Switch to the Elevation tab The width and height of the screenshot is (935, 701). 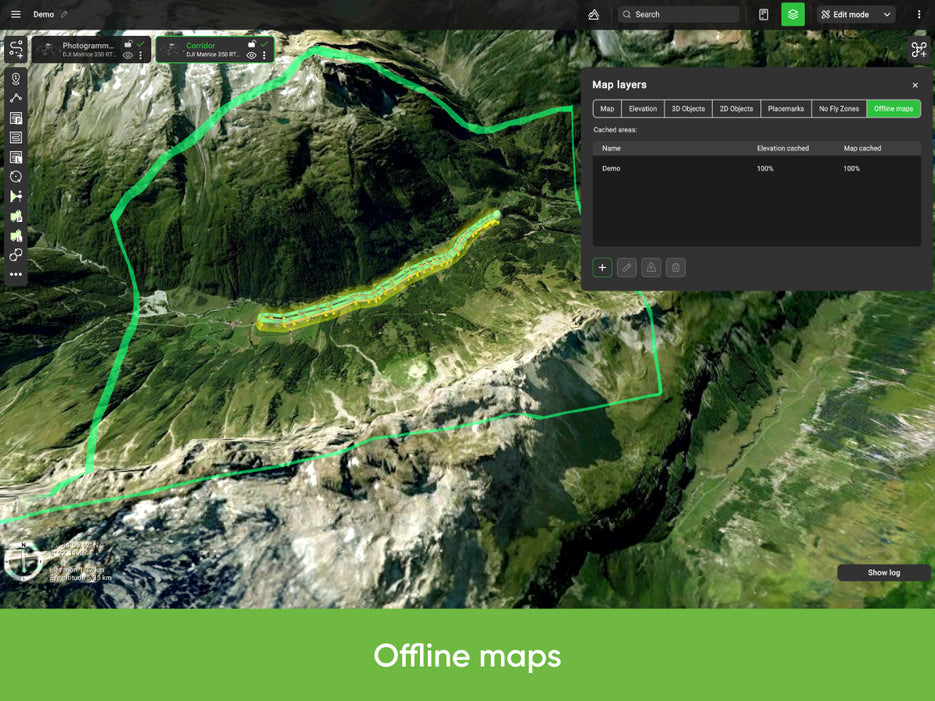coord(643,109)
